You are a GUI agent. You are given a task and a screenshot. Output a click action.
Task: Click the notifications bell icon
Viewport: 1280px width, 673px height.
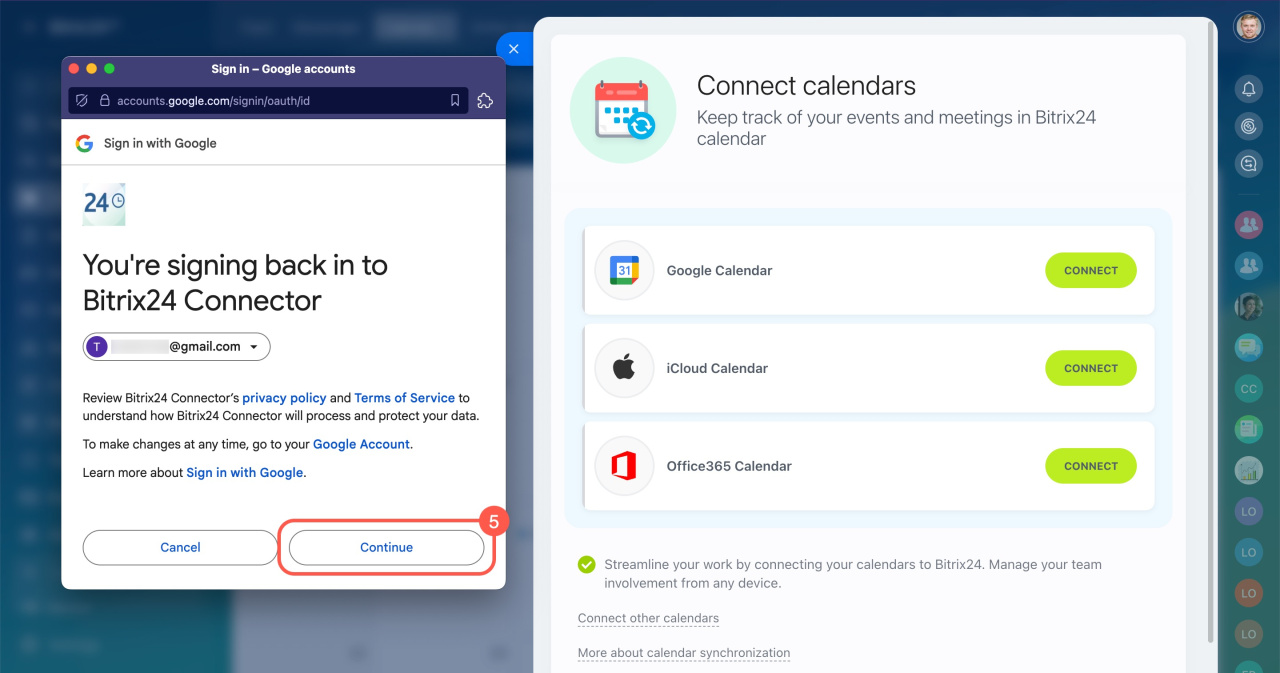(x=1248, y=90)
